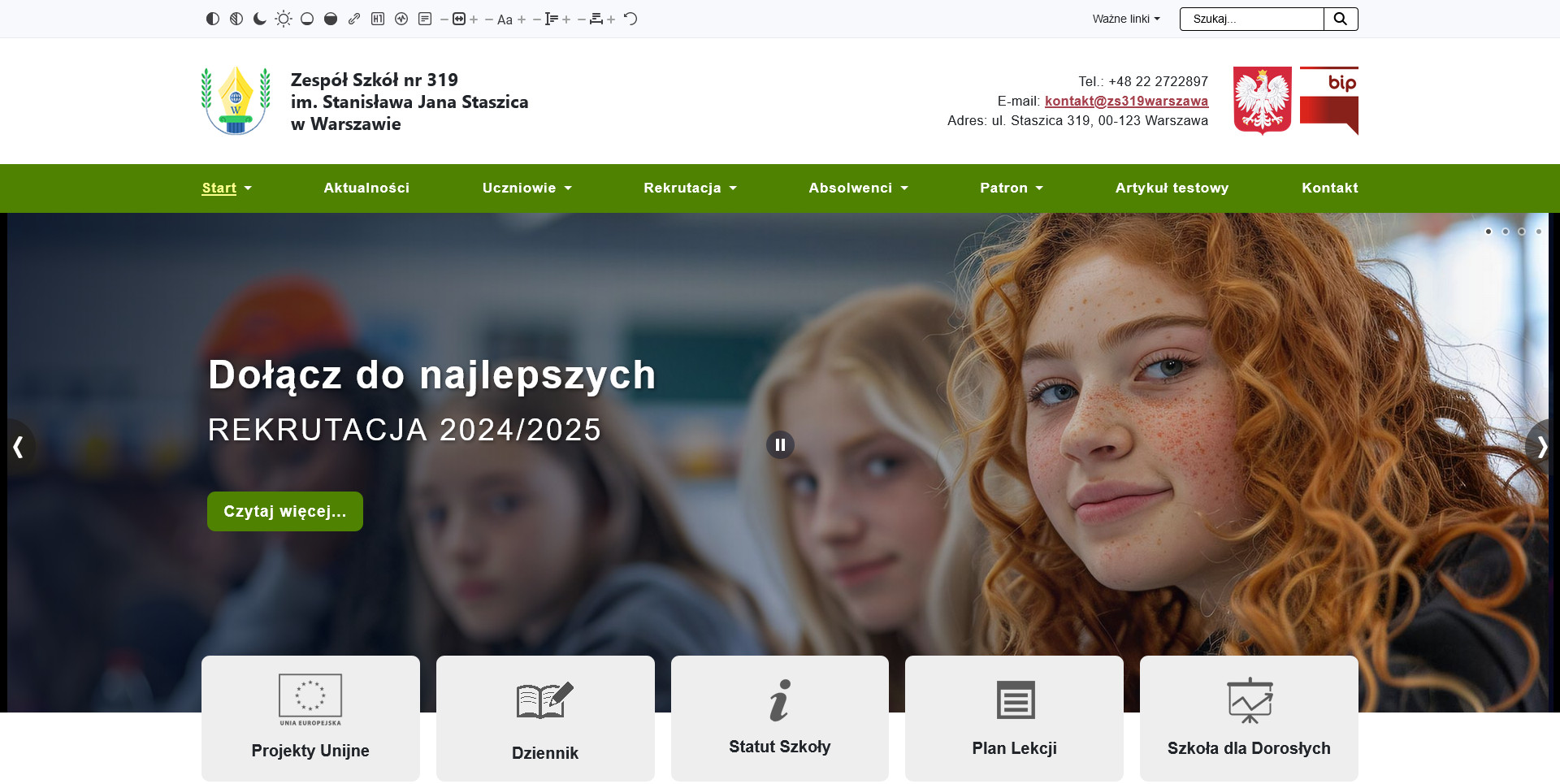Image resolution: width=1560 pixels, height=784 pixels.
Task: Select the first slider dot indicator
Action: tap(1488, 232)
